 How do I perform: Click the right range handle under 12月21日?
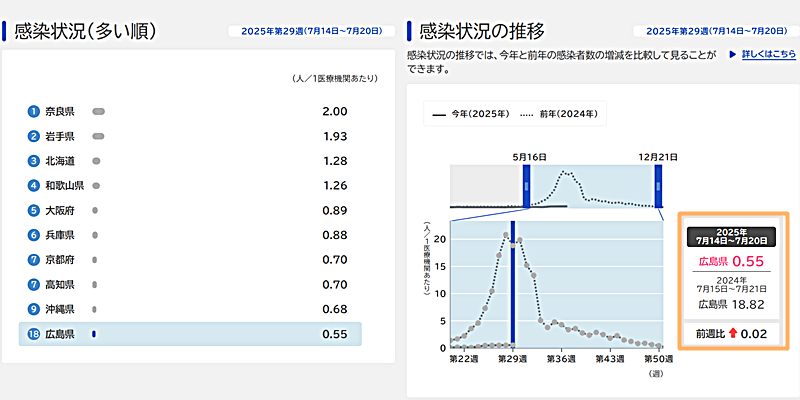pos(658,186)
